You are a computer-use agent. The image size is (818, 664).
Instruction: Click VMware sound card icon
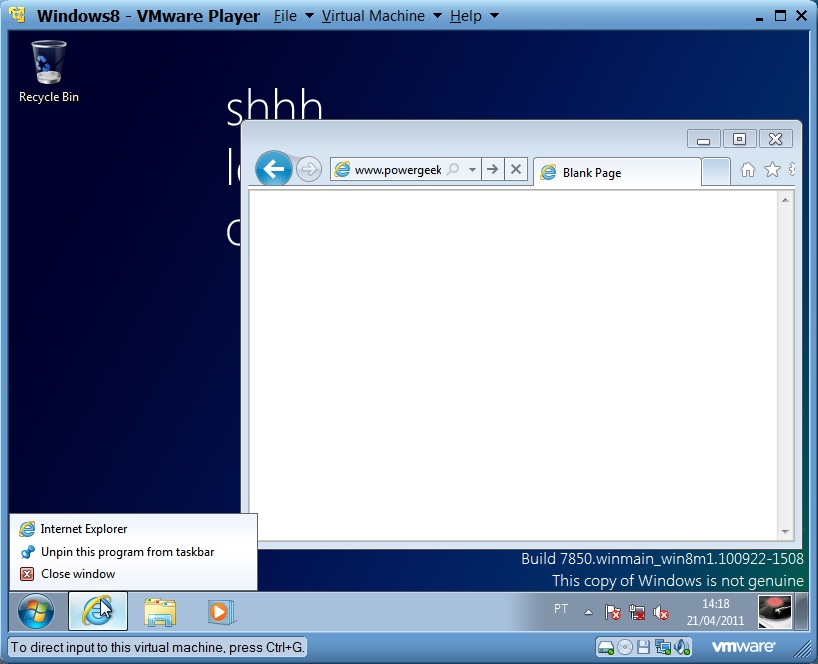(x=682, y=647)
